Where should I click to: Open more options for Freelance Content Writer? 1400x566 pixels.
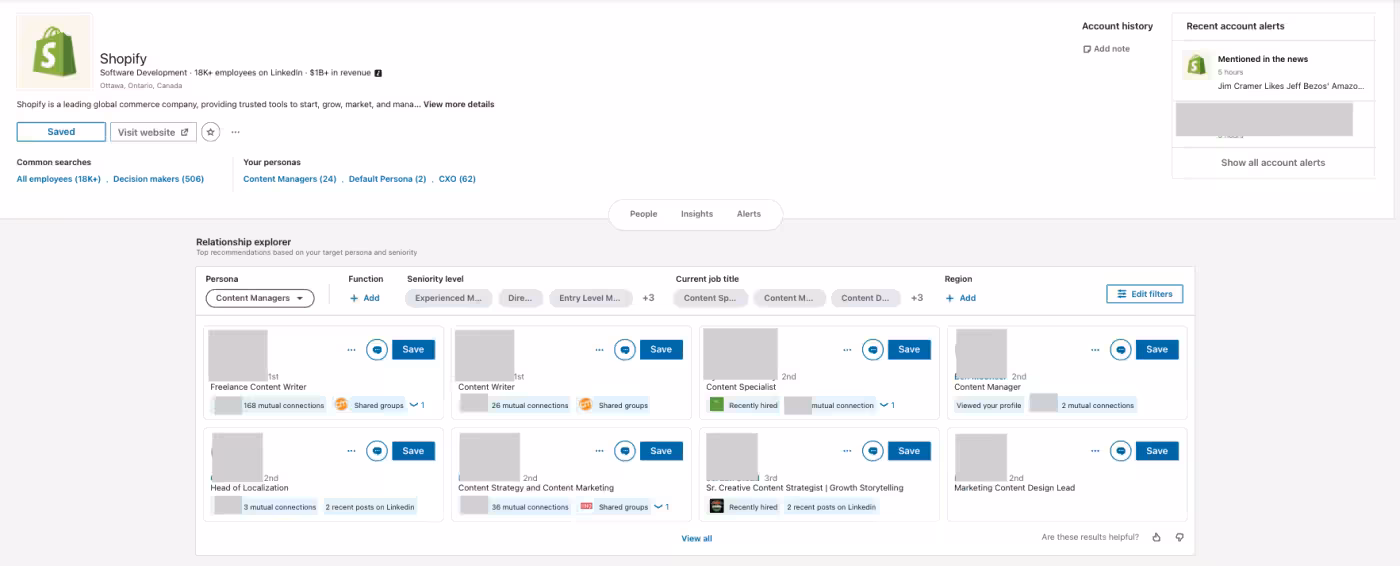pyautogui.click(x=351, y=350)
